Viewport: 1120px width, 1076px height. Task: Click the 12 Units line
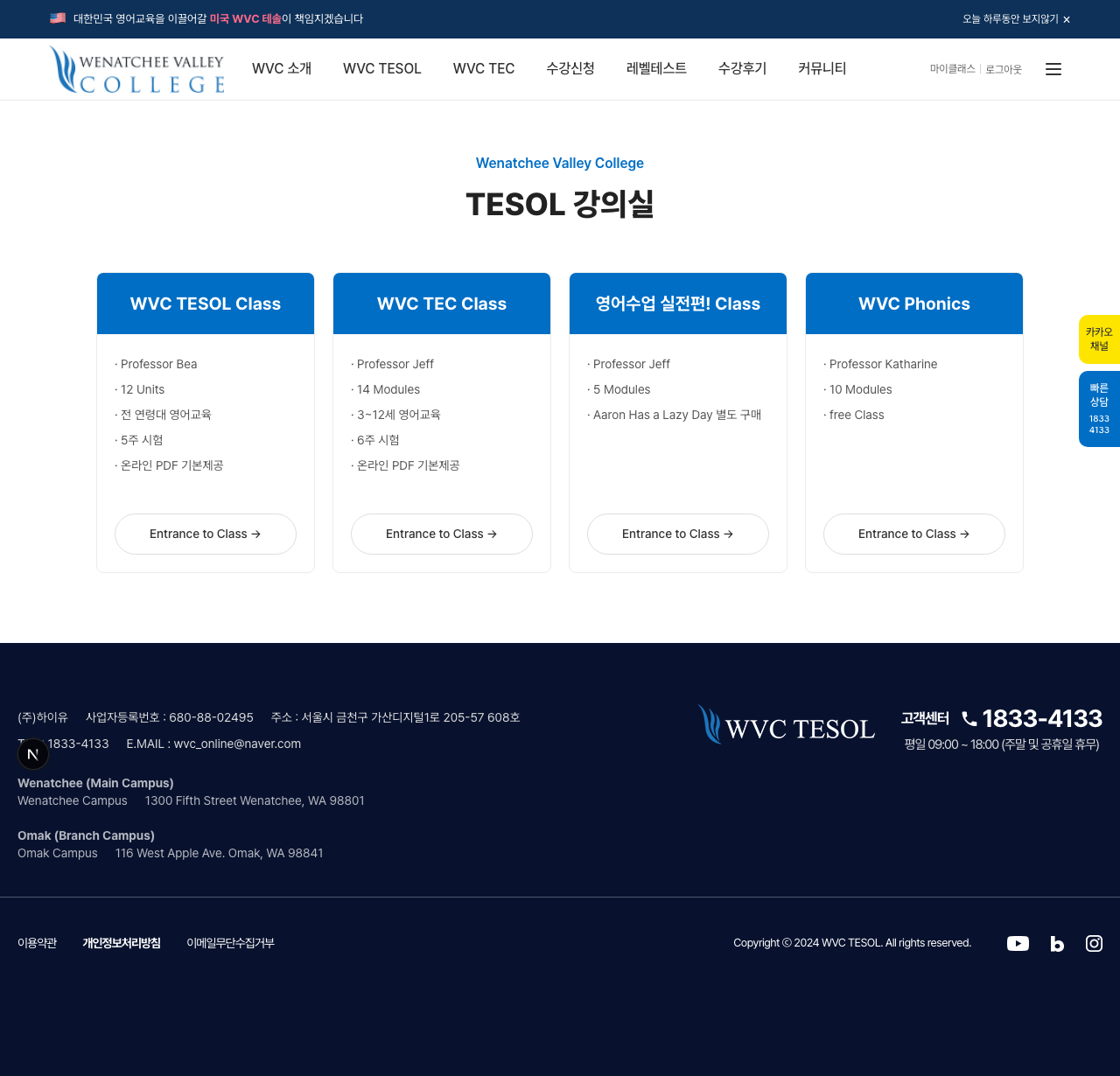(x=140, y=389)
